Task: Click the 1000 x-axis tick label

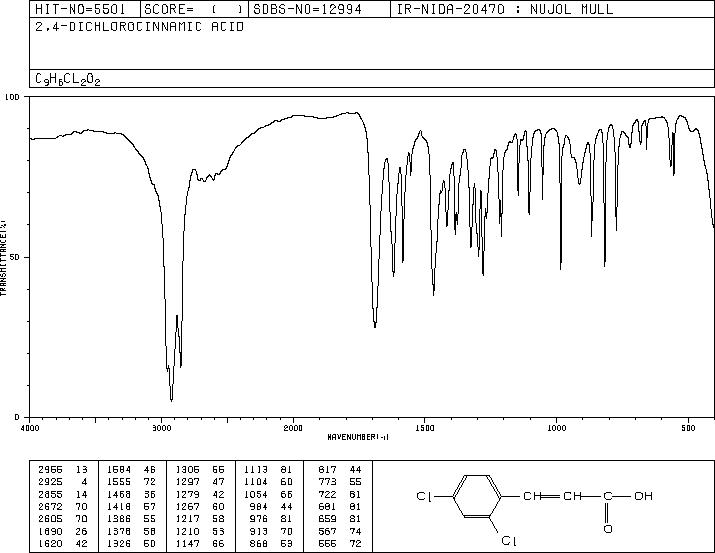Action: click(x=556, y=428)
